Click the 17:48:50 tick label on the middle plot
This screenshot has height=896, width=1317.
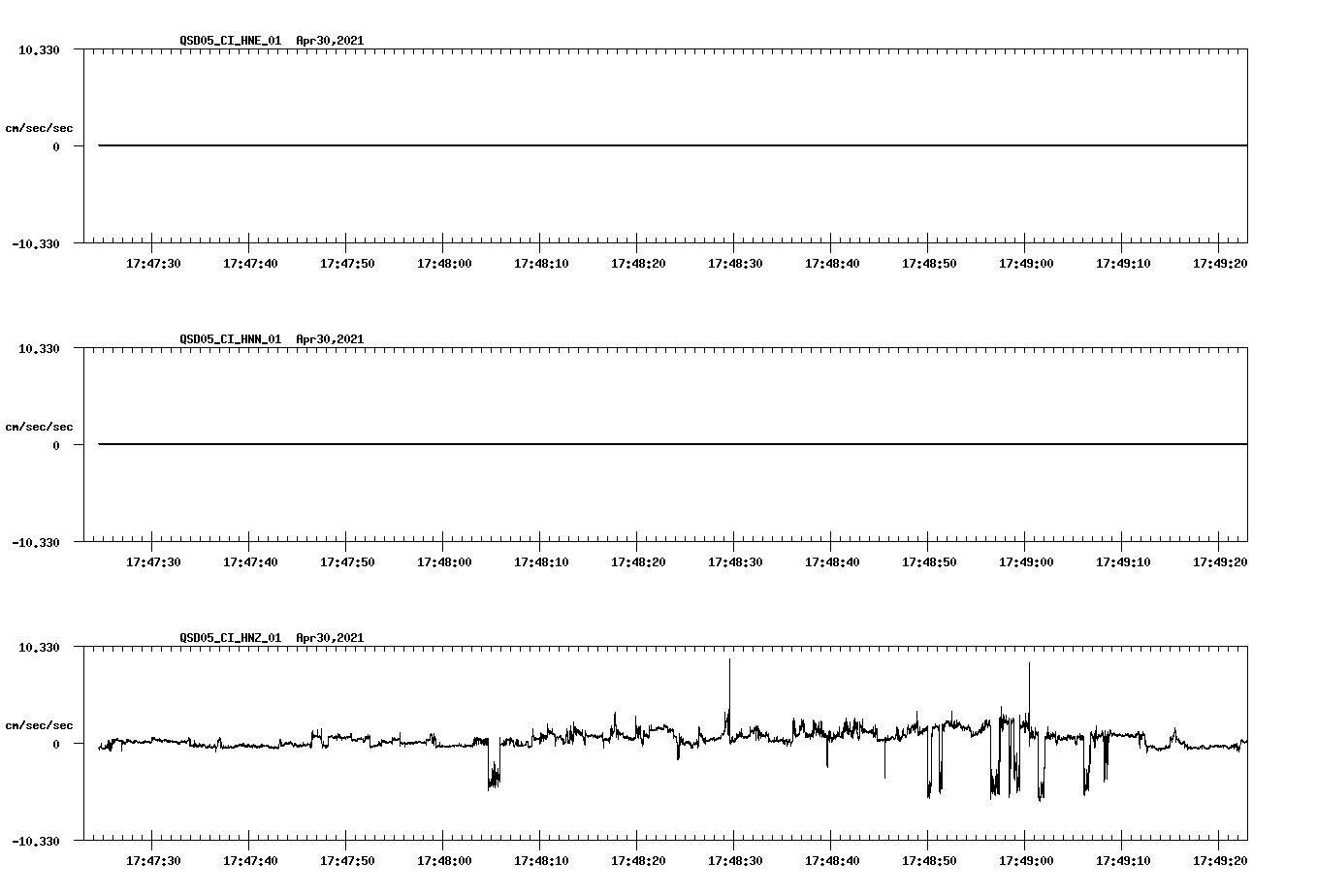coord(928,560)
